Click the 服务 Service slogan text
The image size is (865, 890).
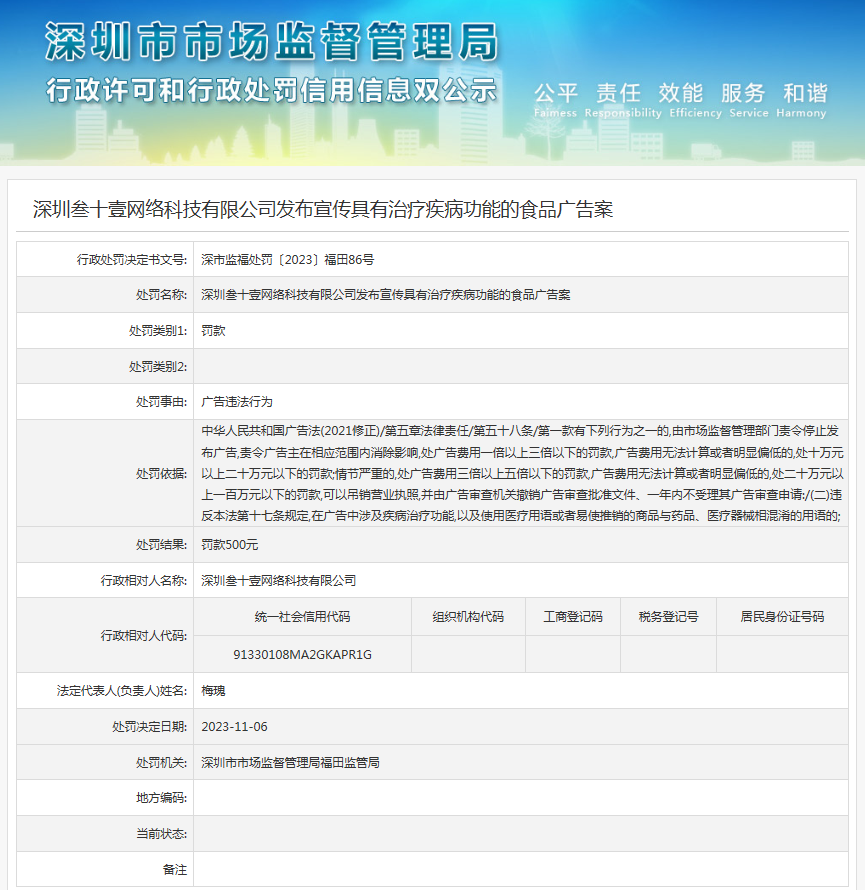(749, 100)
